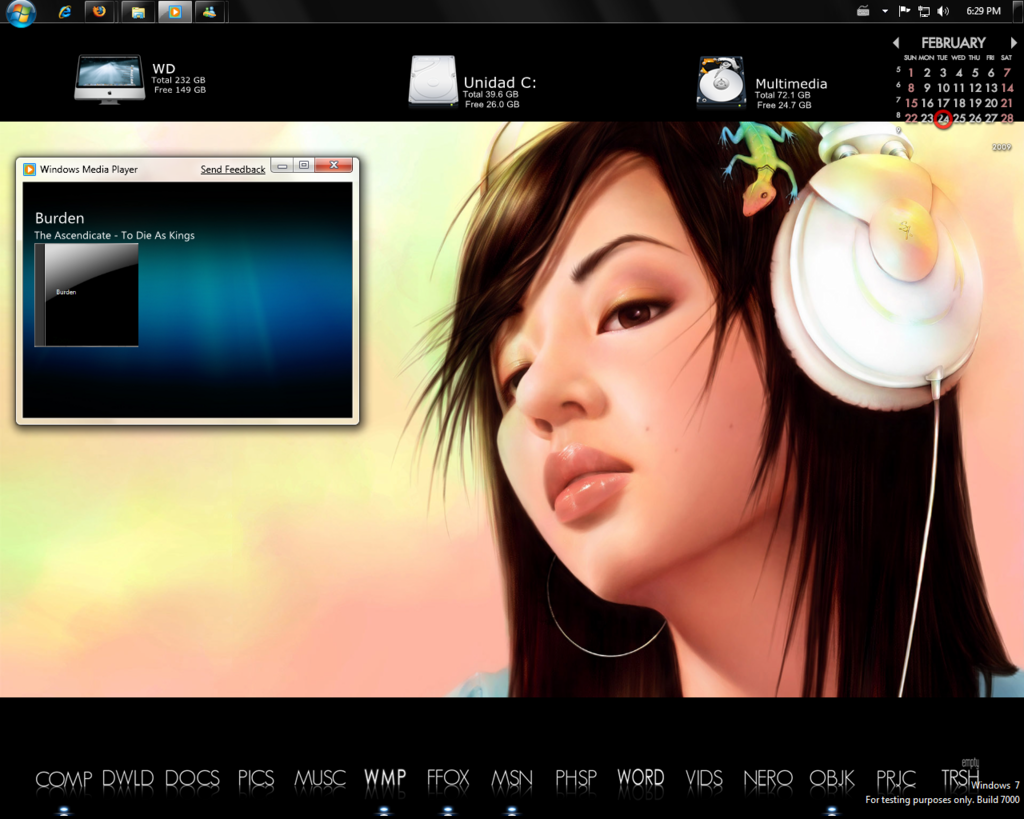Show hidden system tray icons

coord(885,11)
